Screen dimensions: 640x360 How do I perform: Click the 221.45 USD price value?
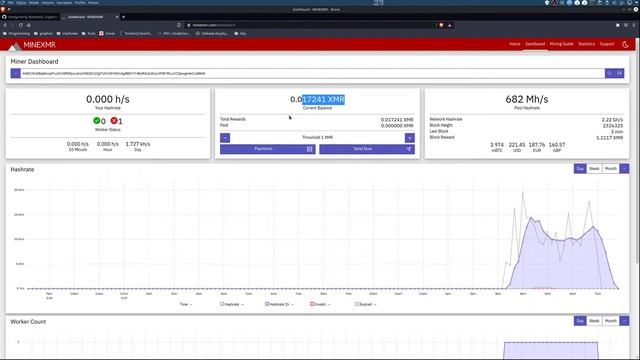click(517, 145)
